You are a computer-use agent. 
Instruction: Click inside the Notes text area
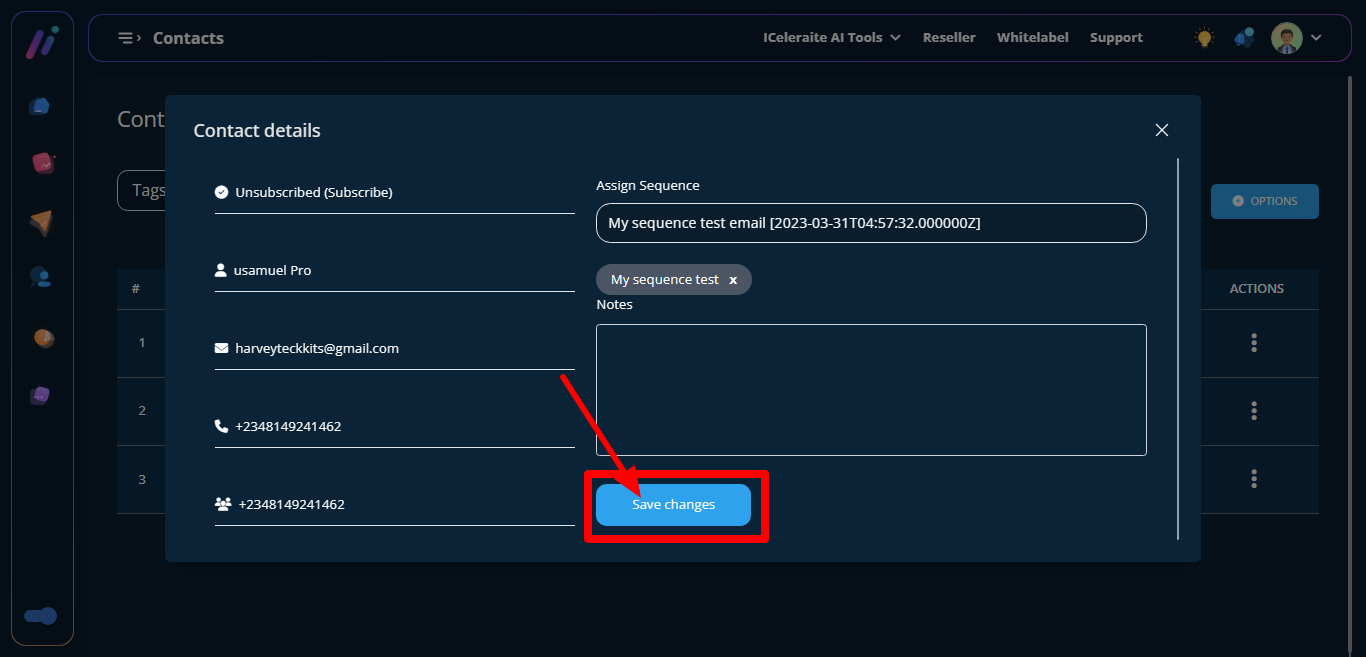coord(870,389)
